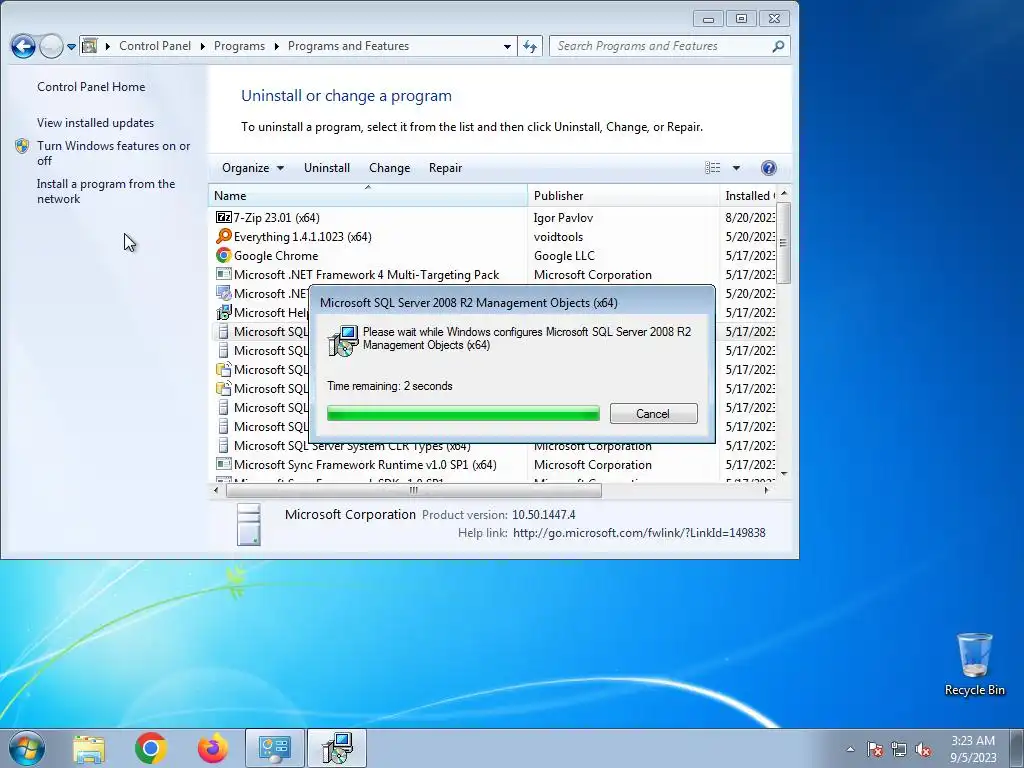Switch to Control Panel taskbar button

[274, 748]
